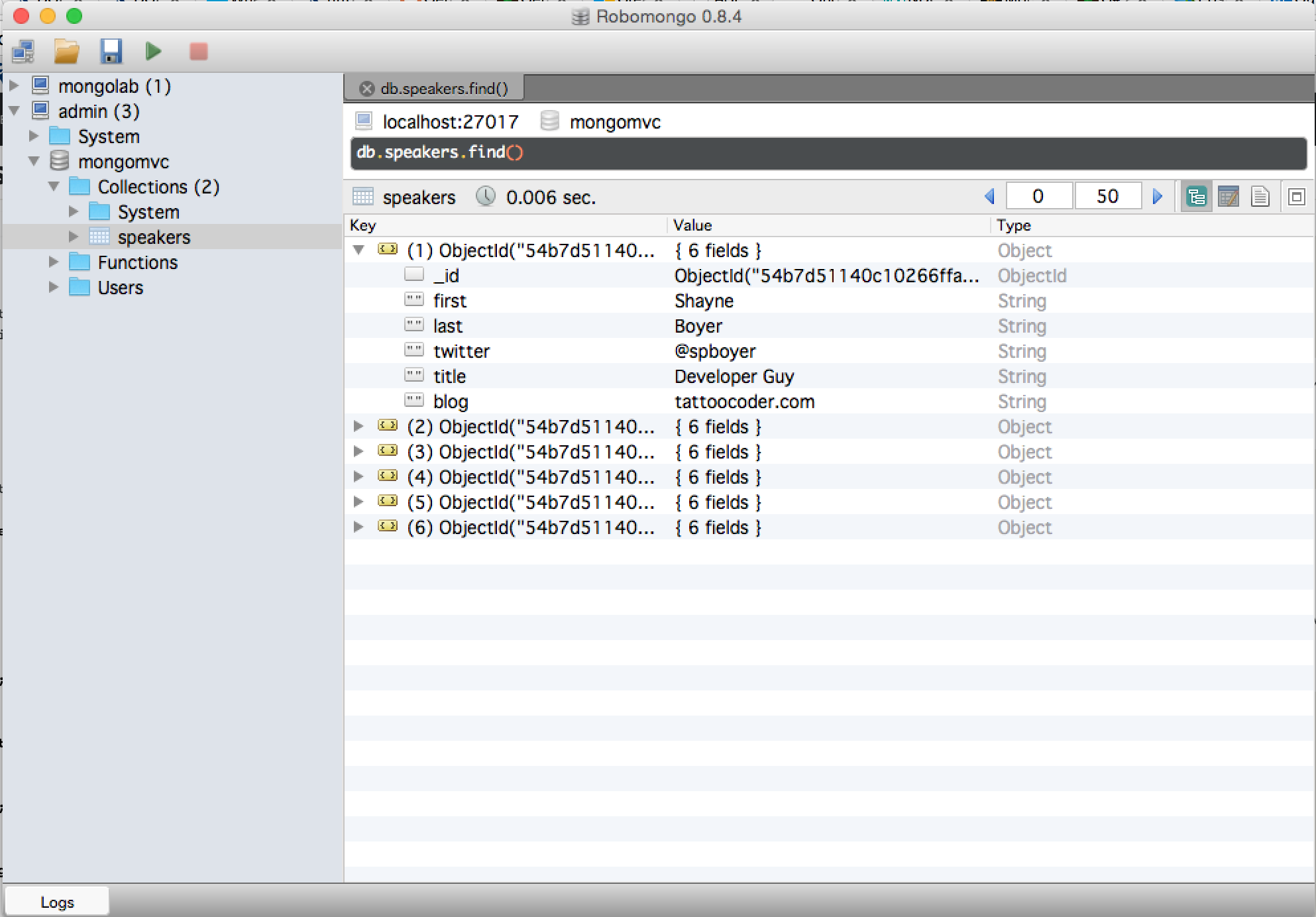Click the value 'Shayne'
The height and width of the screenshot is (917, 1316).
(704, 301)
